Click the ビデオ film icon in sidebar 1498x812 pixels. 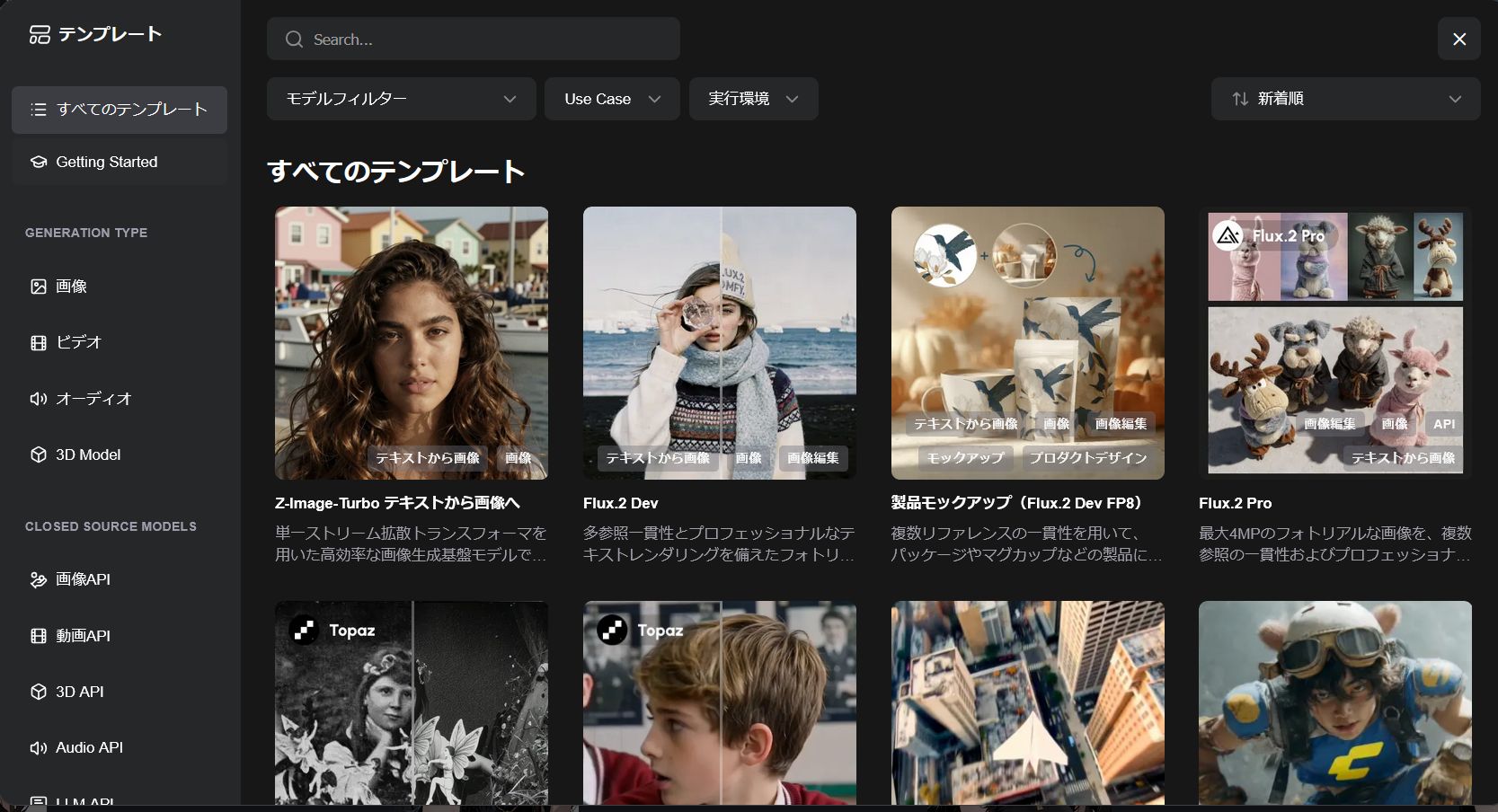pos(39,342)
